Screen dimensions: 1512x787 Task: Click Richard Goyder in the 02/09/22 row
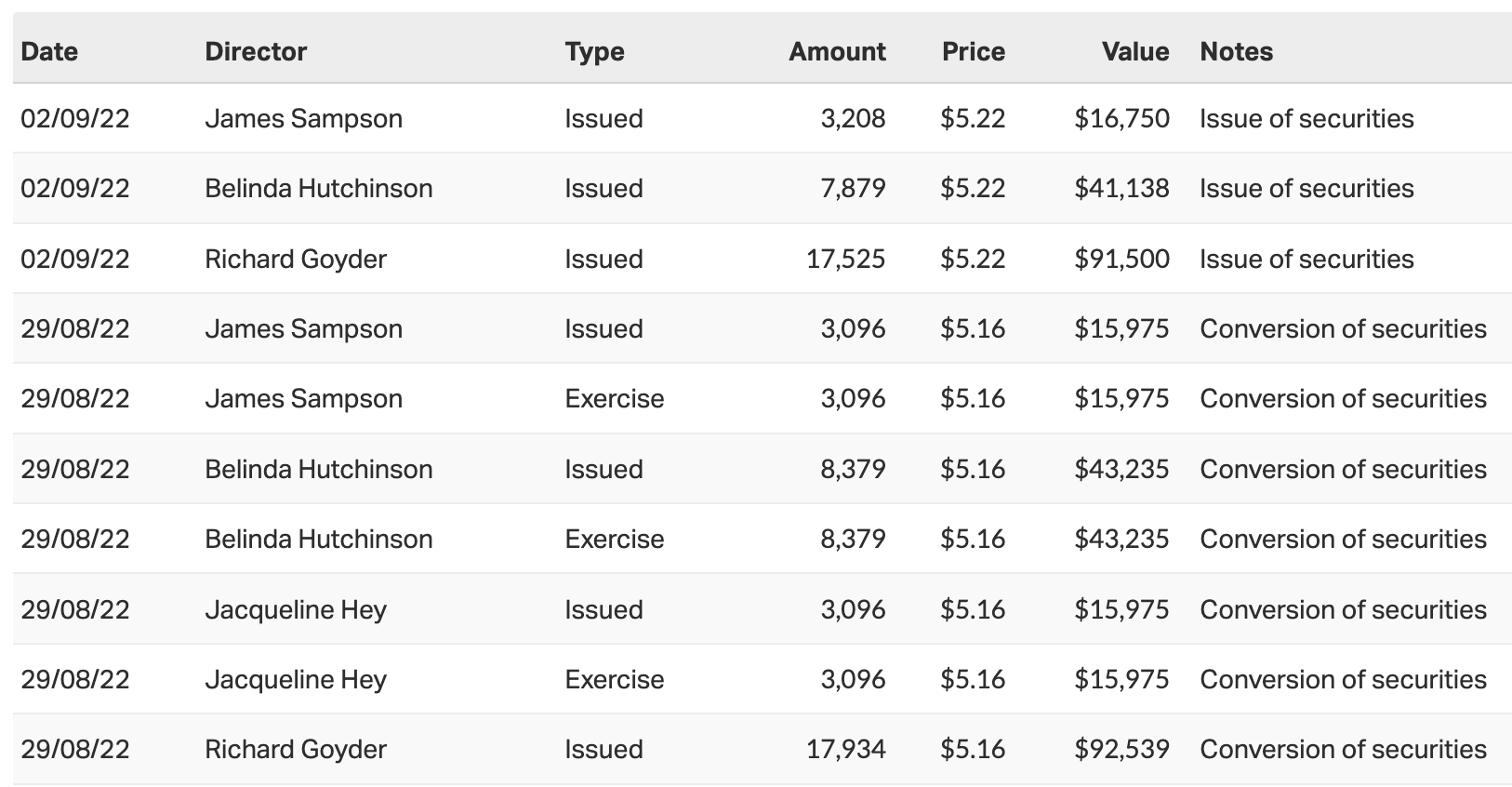296,259
